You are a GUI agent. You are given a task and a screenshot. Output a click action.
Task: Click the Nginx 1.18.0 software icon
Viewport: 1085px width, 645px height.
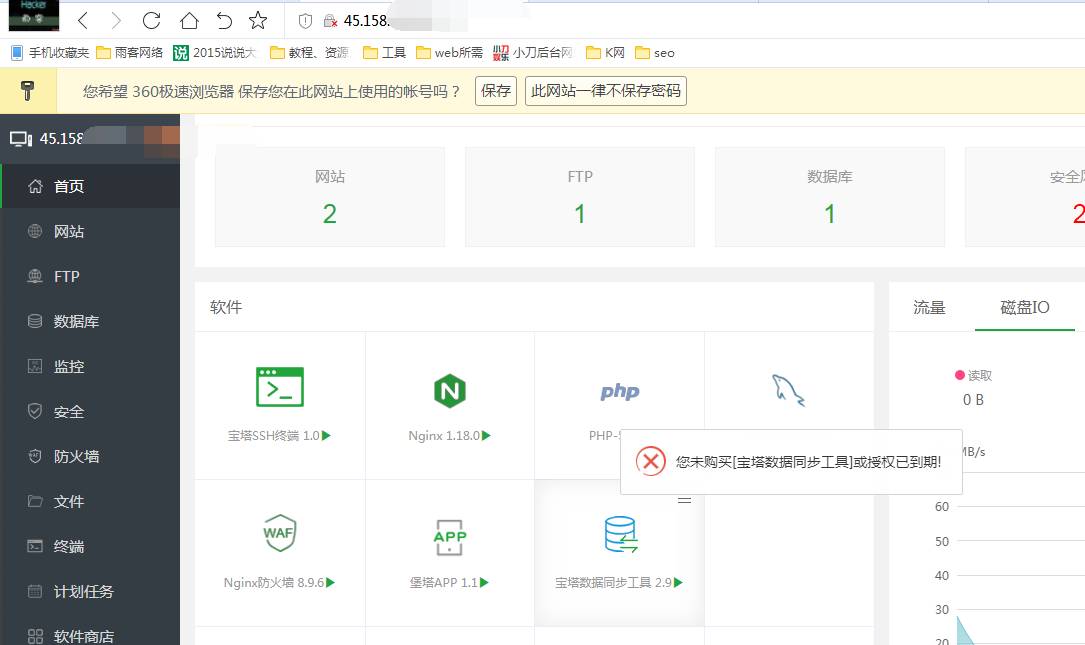tap(450, 390)
